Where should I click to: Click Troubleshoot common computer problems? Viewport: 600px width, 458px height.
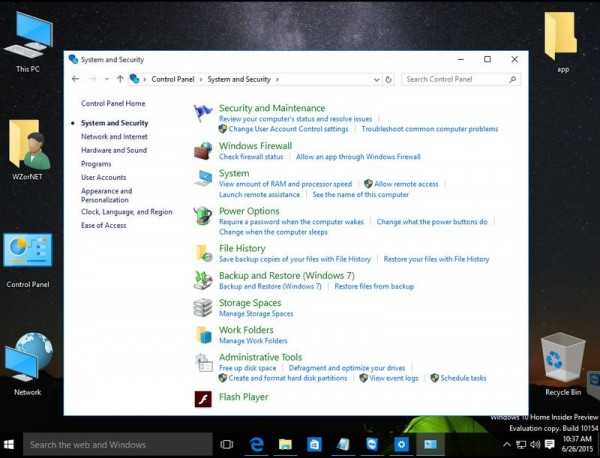pos(430,129)
